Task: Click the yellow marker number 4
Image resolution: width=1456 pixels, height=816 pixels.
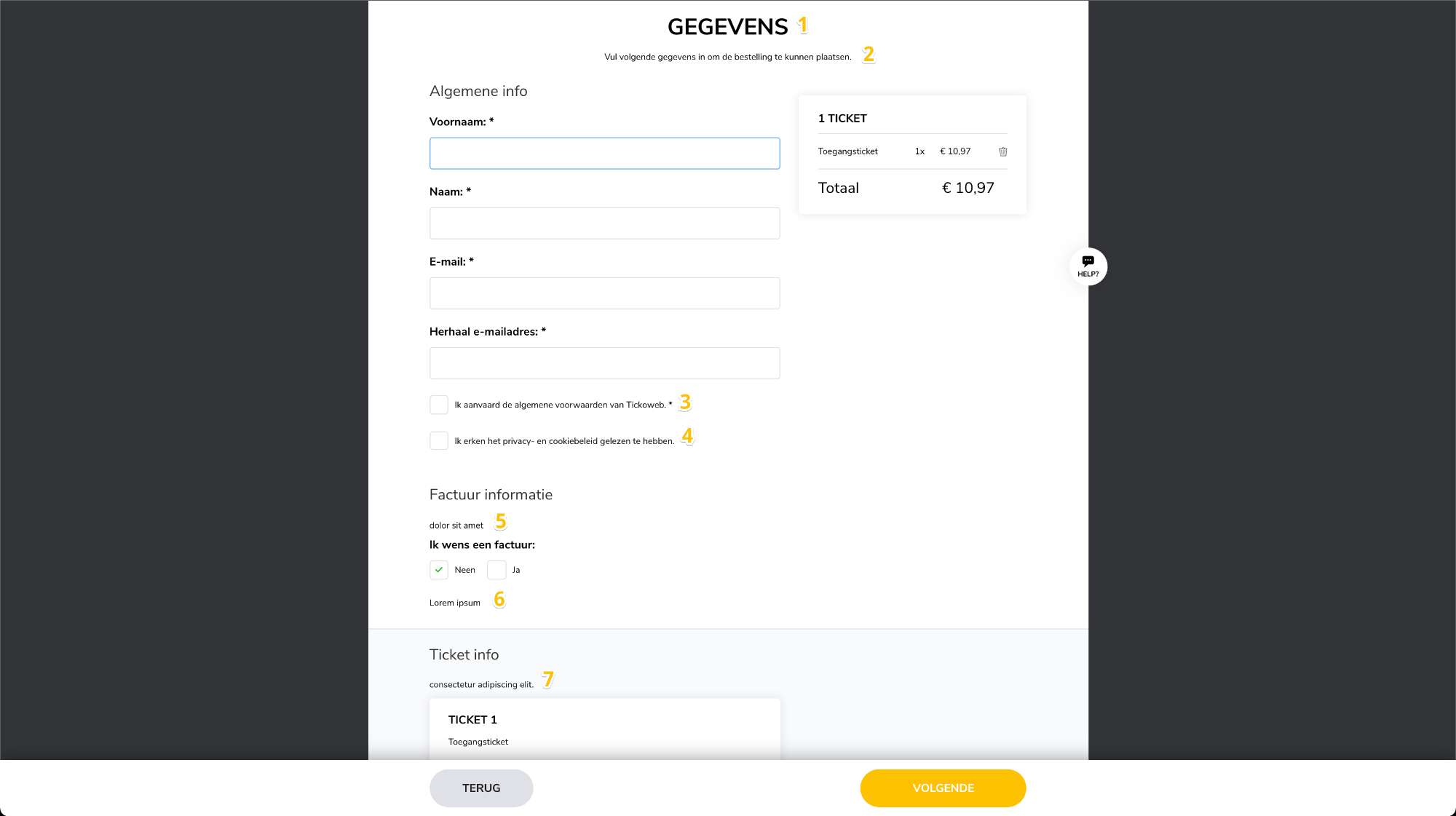Action: coord(687,436)
